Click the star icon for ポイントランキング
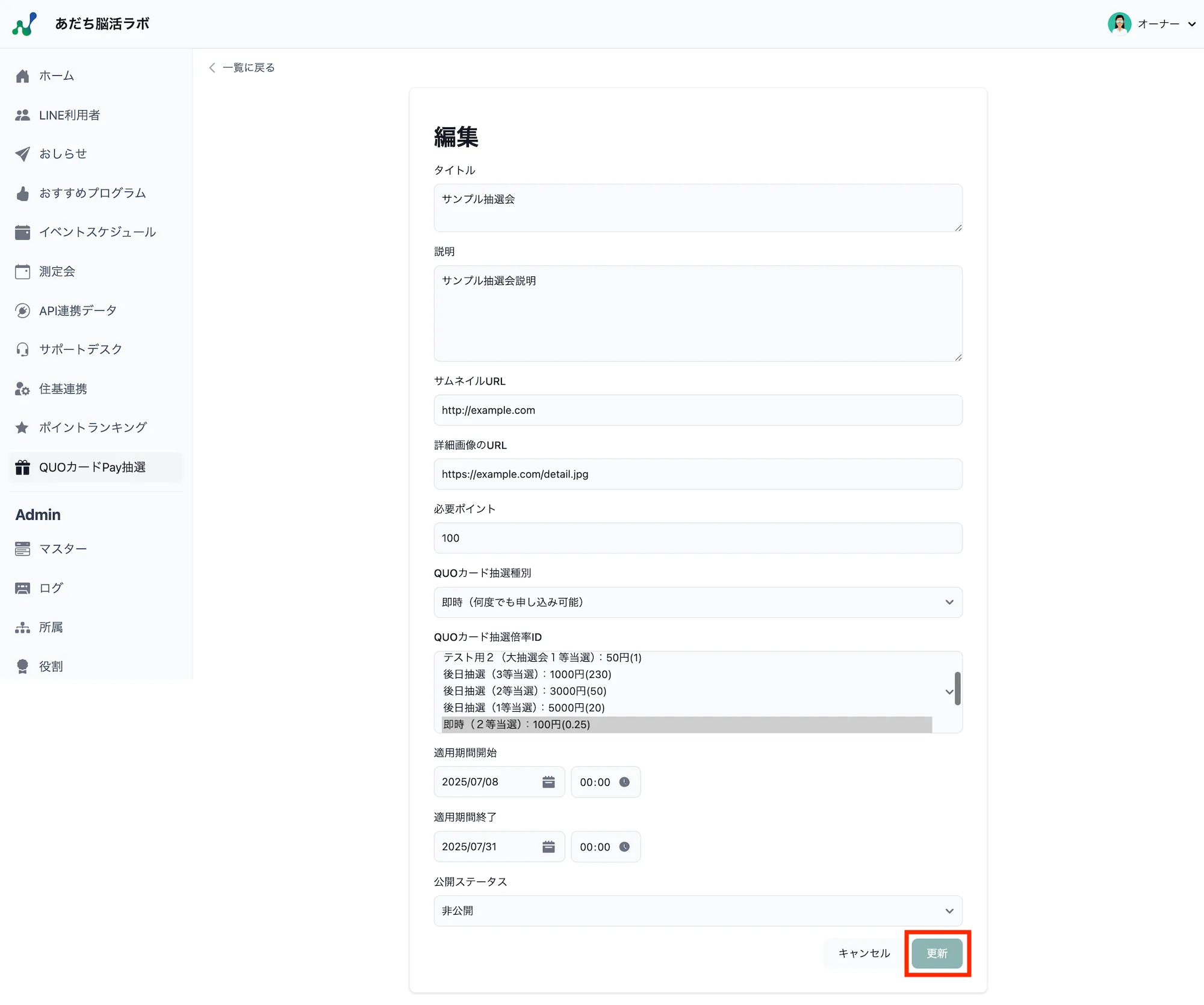Screen dimensions: 1204x1005 coord(22,428)
